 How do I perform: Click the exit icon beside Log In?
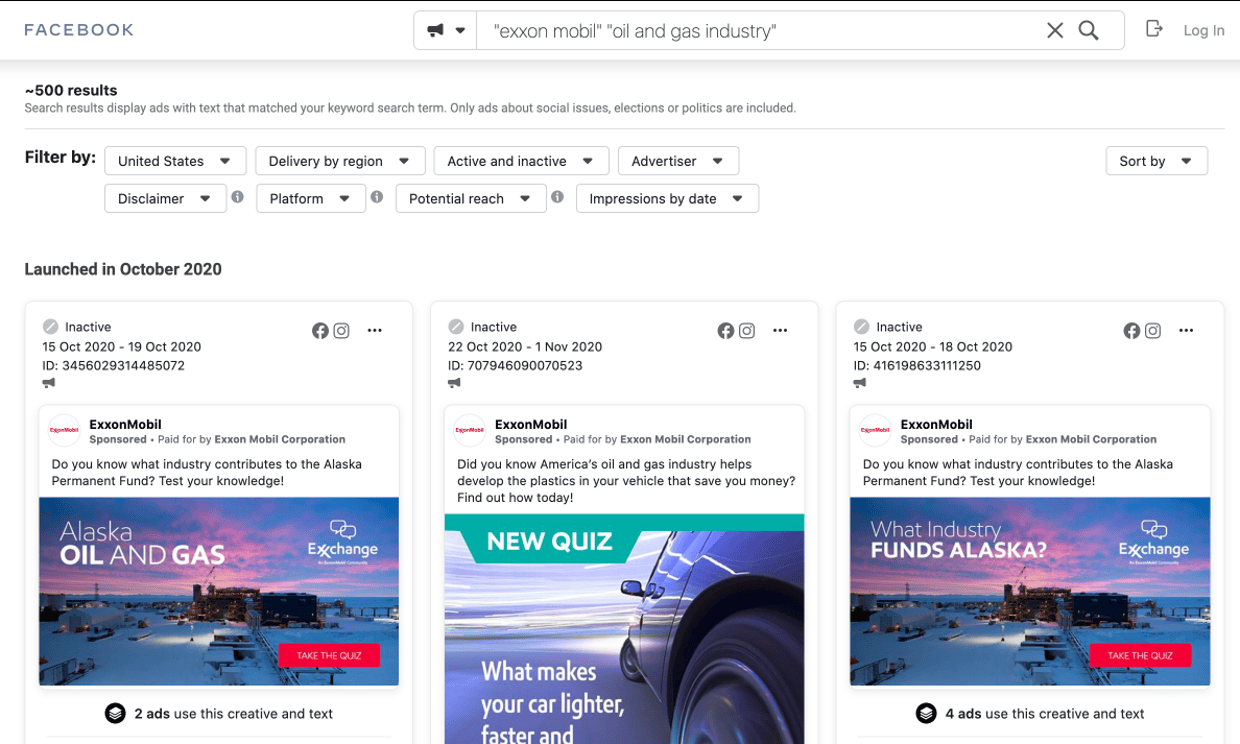[x=1154, y=29]
